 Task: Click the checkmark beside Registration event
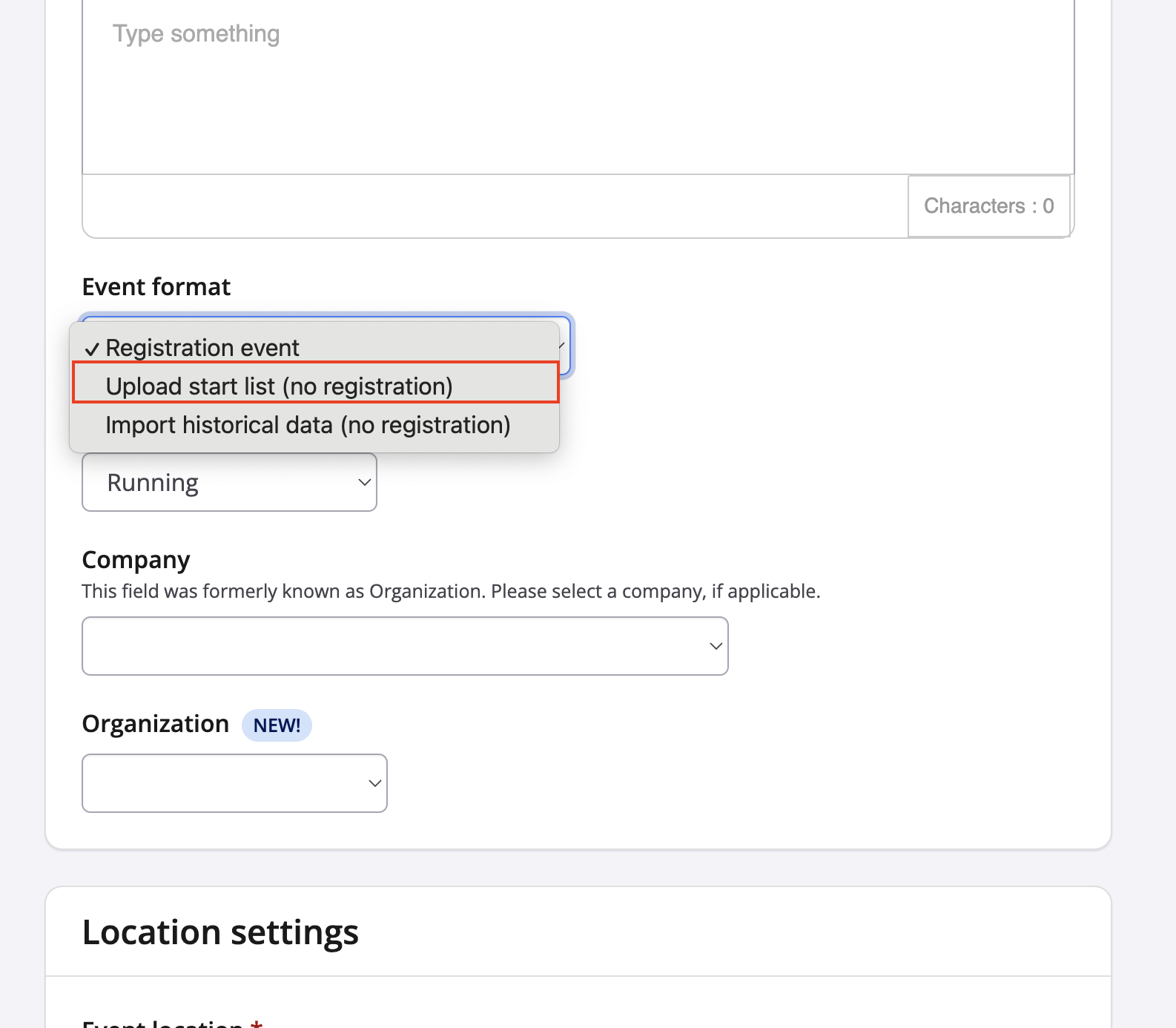[x=92, y=349]
